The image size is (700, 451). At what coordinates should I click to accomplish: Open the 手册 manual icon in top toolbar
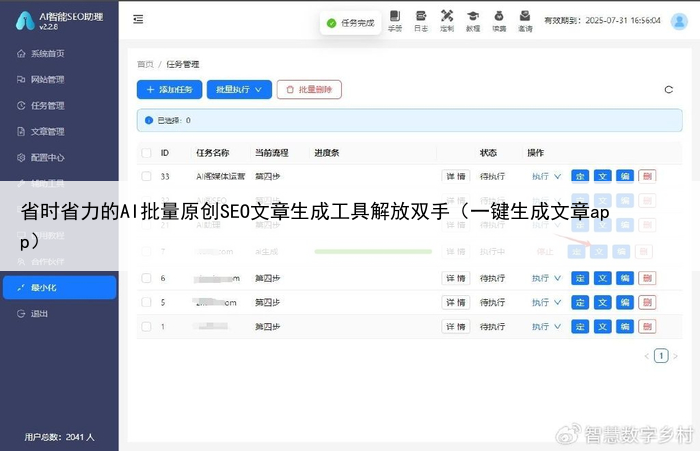click(x=395, y=20)
